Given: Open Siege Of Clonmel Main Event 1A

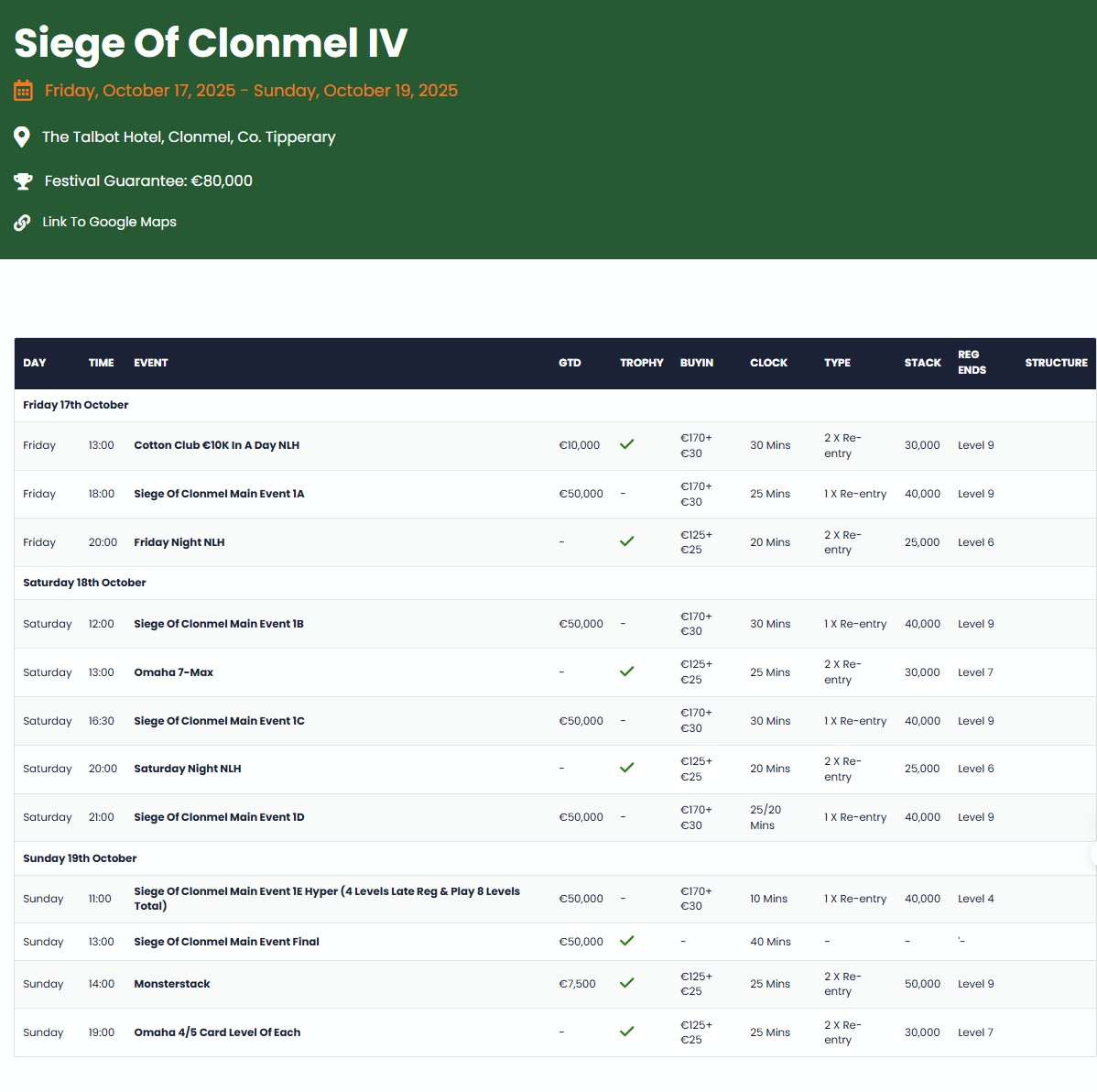Looking at the screenshot, I should (219, 494).
